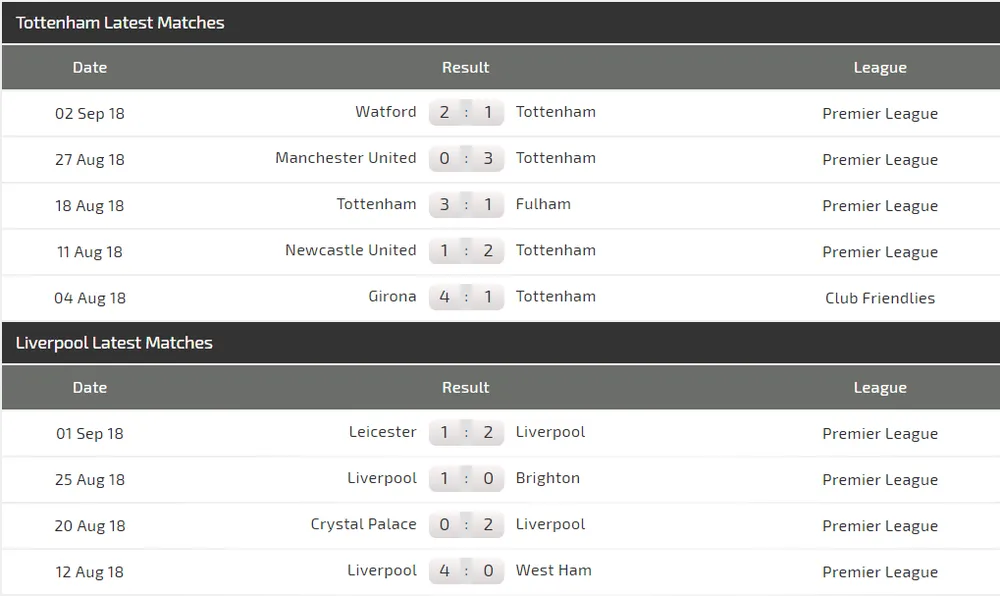Screen dimensions: 1000x596
Task: Select Fulham in the Tottenham matches
Action: 543,204
